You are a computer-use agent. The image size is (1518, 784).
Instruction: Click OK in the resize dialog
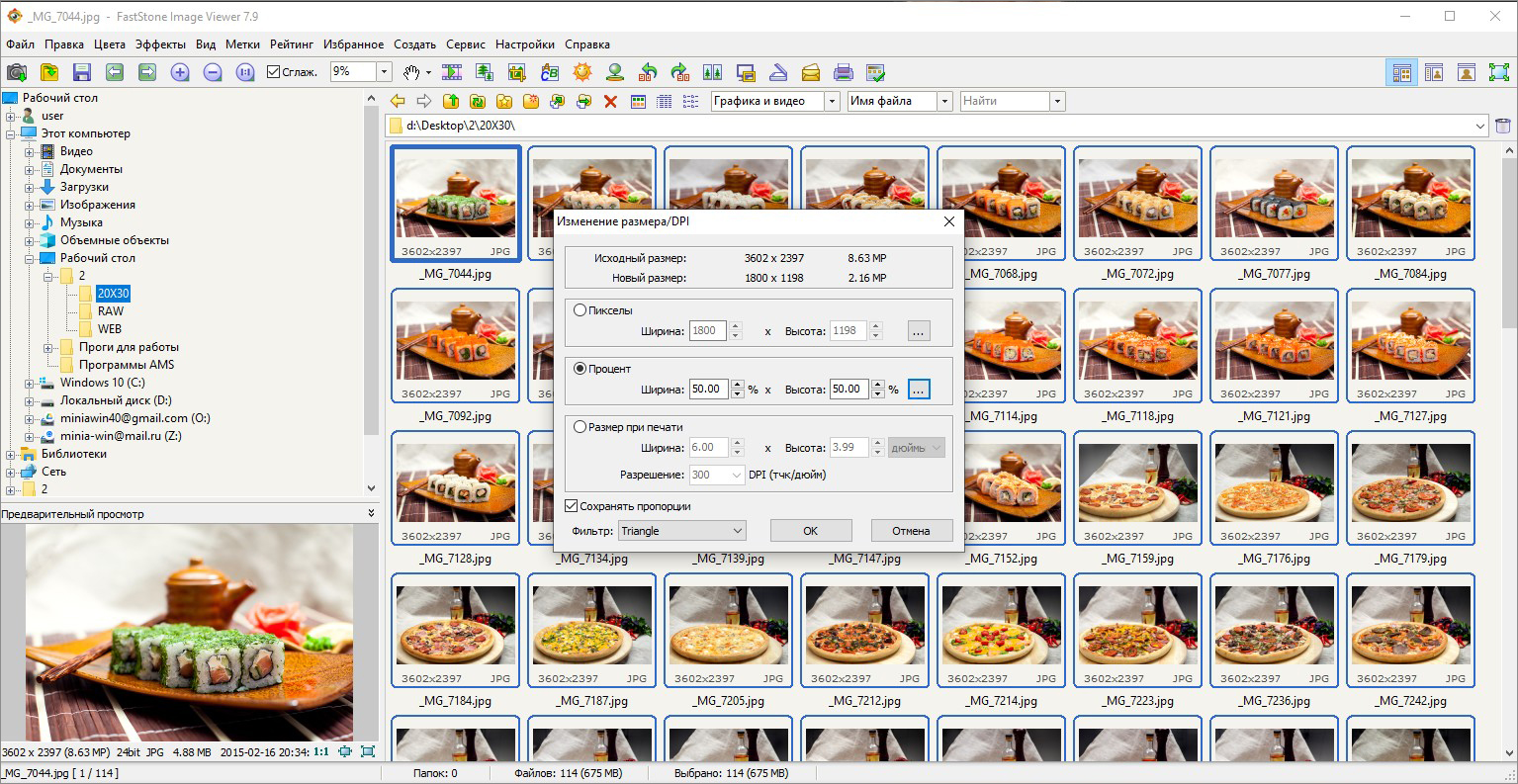pos(811,531)
